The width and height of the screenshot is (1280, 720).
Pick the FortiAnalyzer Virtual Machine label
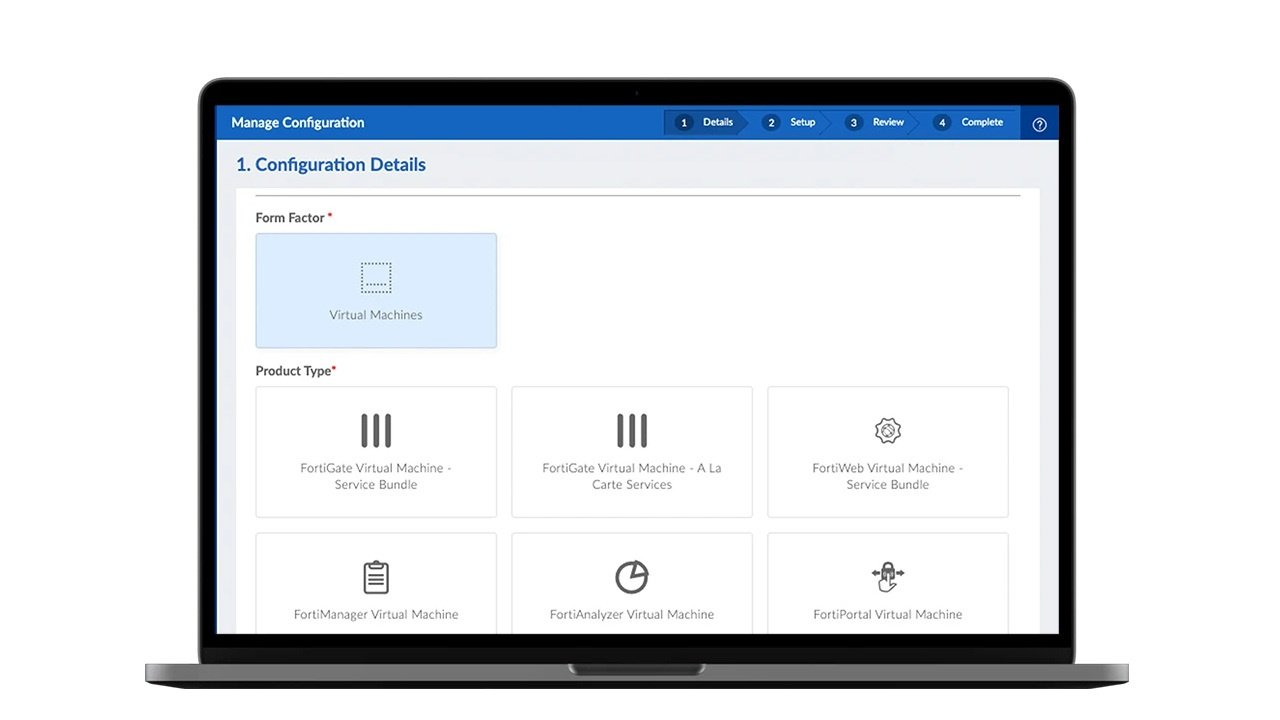[x=632, y=614]
